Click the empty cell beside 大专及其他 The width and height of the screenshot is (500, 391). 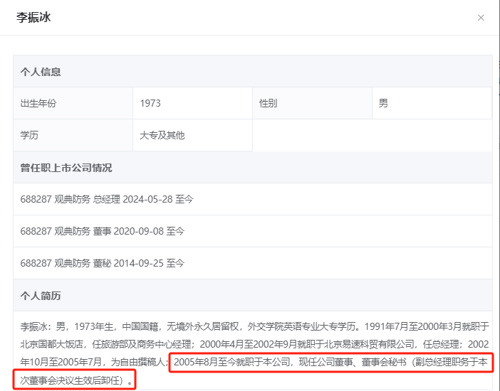click(x=372, y=135)
